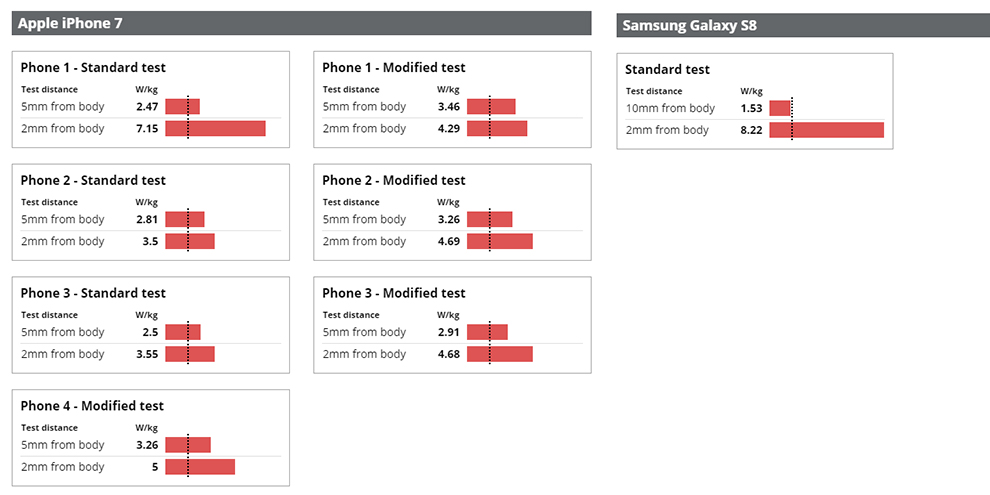Select the Phone 1 - Standard test title
Image resolution: width=990 pixels, height=495 pixels.
click(x=93, y=68)
